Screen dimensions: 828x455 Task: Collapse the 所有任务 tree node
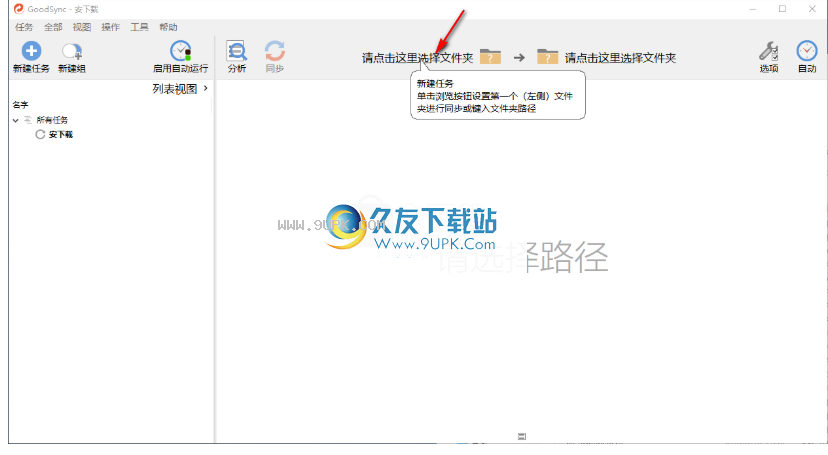click(x=16, y=120)
